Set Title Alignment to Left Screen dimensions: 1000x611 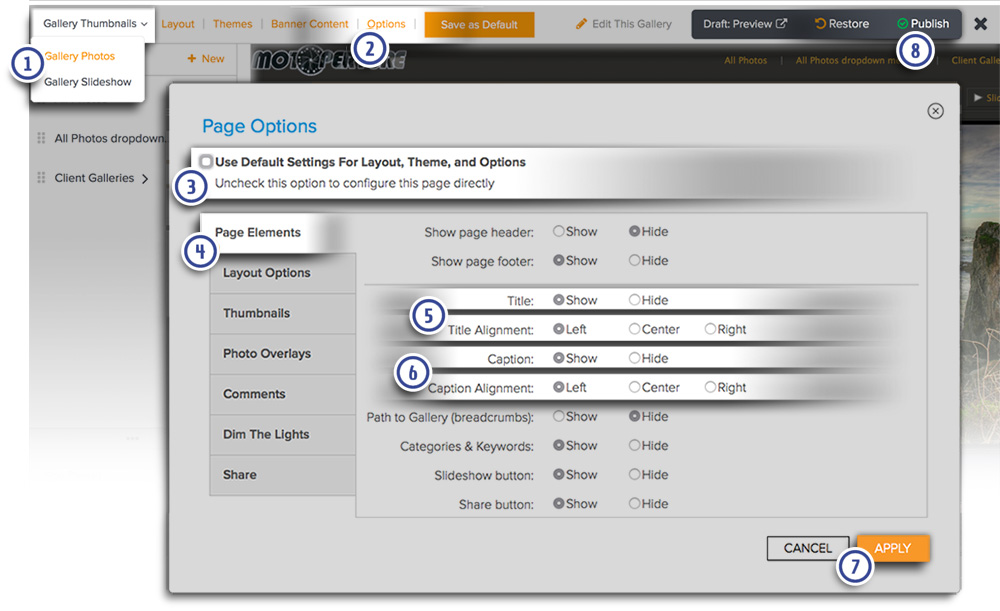click(559, 329)
